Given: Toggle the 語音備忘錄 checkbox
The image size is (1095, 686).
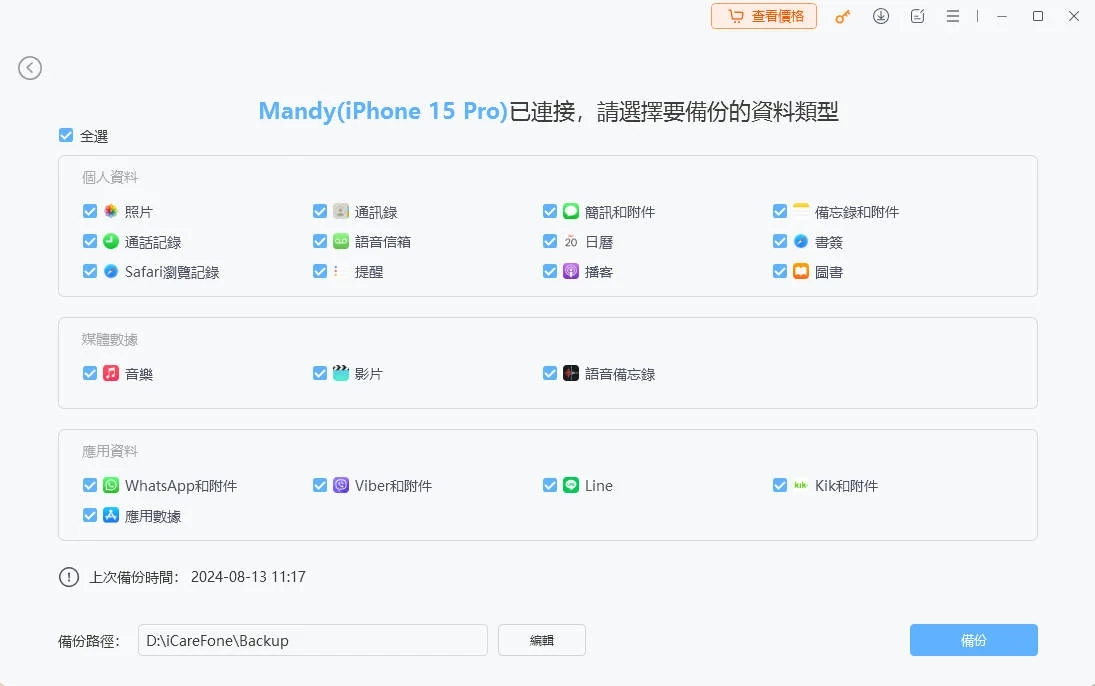Looking at the screenshot, I should (x=550, y=373).
